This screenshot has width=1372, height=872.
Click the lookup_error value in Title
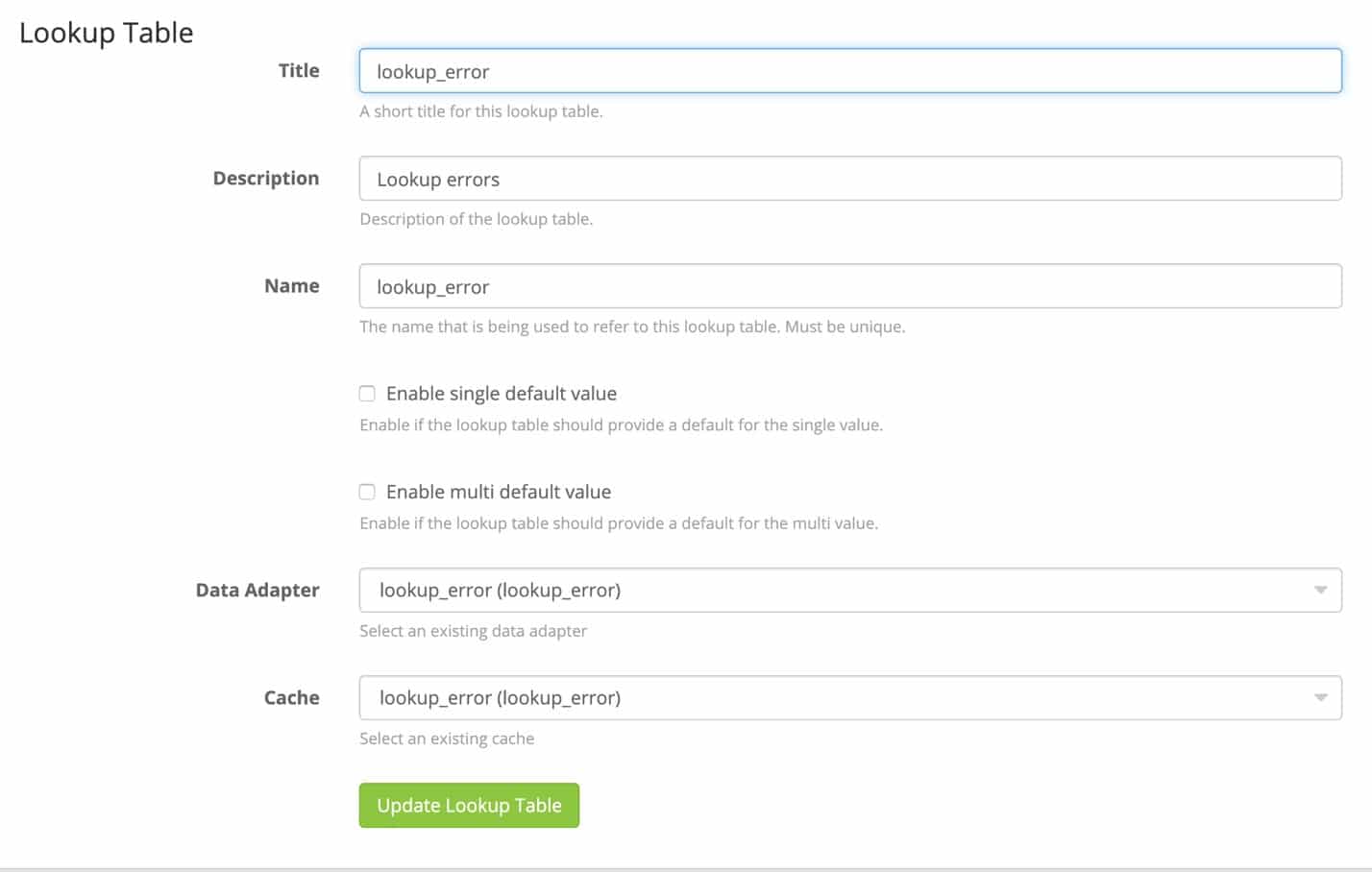pos(434,71)
